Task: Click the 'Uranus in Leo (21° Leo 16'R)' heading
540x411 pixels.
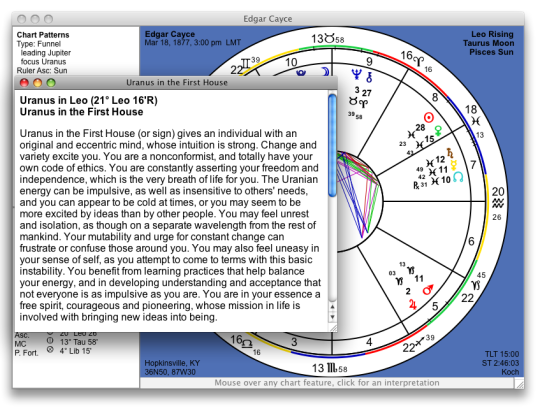Action: click(89, 100)
